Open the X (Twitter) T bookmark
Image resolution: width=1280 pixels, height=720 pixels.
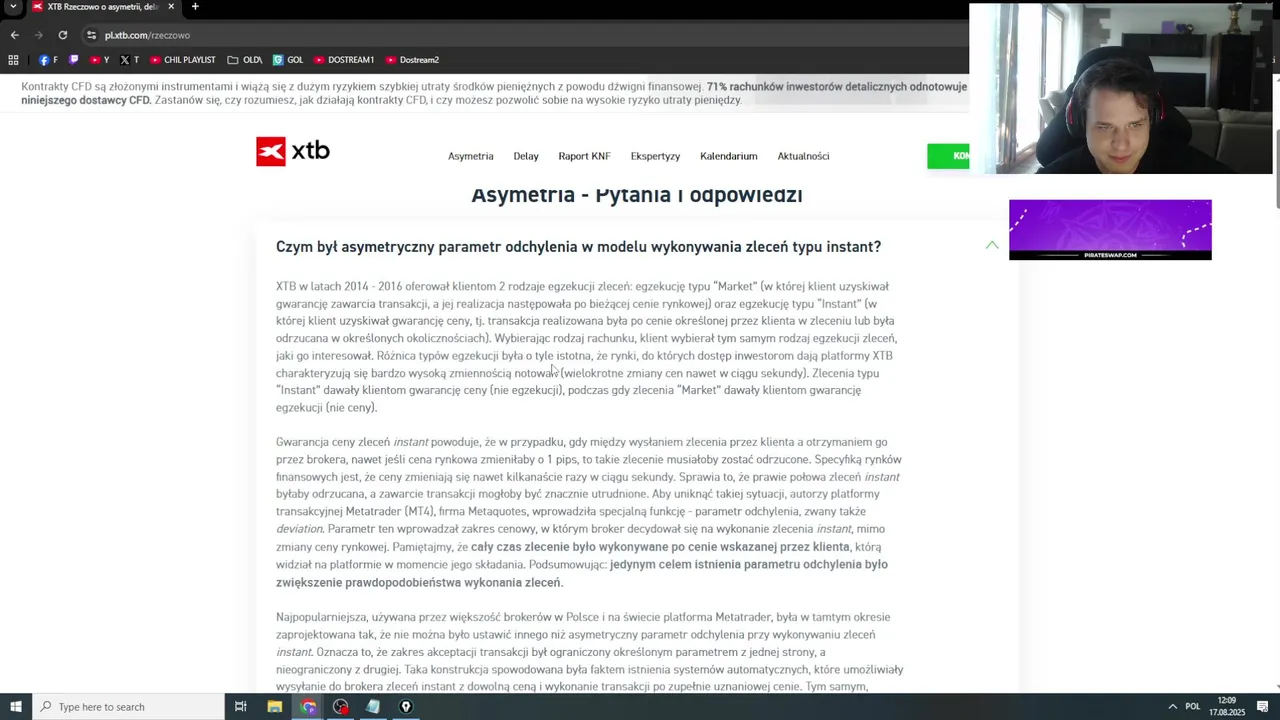[x=130, y=60]
